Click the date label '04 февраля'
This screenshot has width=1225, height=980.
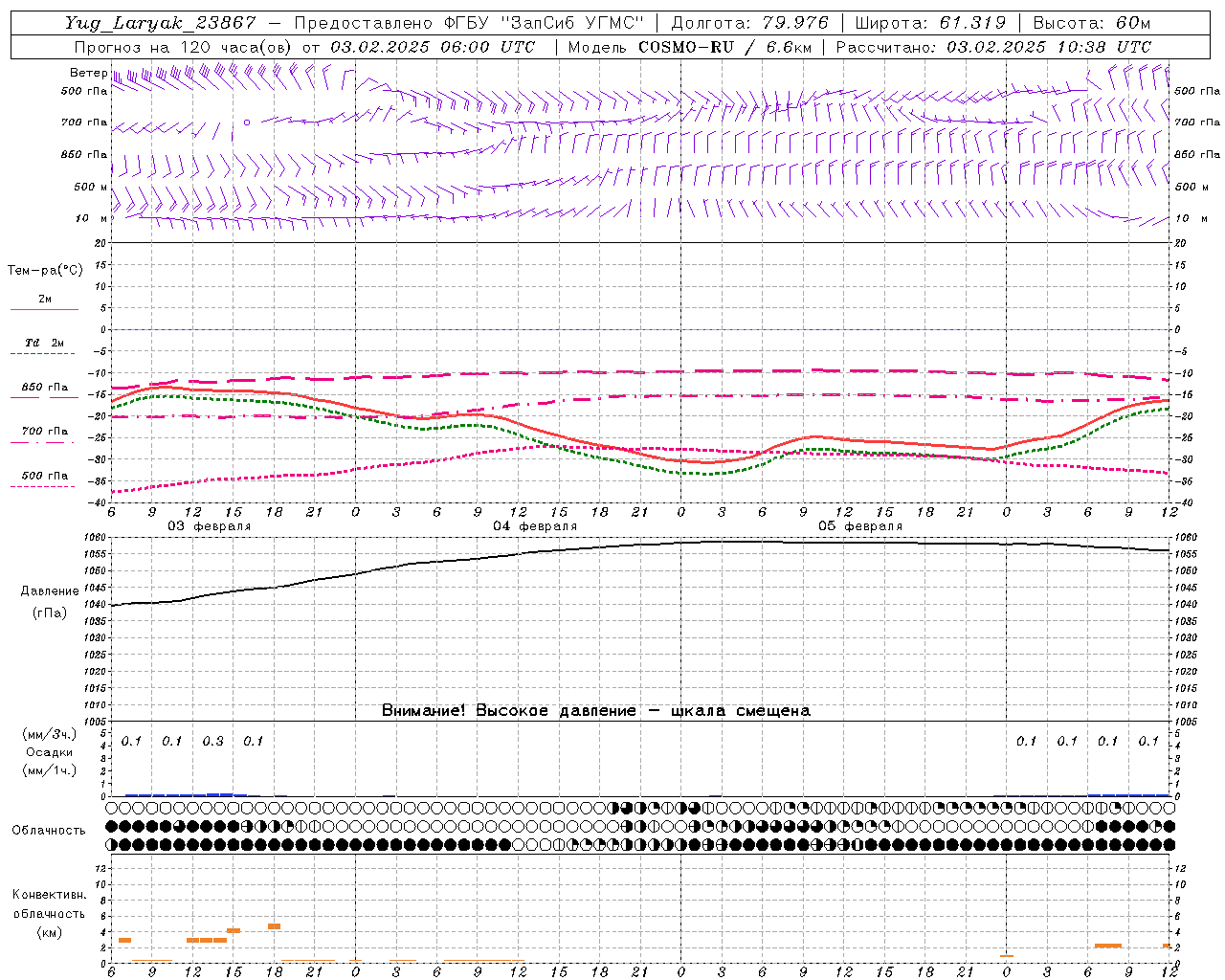point(535,526)
